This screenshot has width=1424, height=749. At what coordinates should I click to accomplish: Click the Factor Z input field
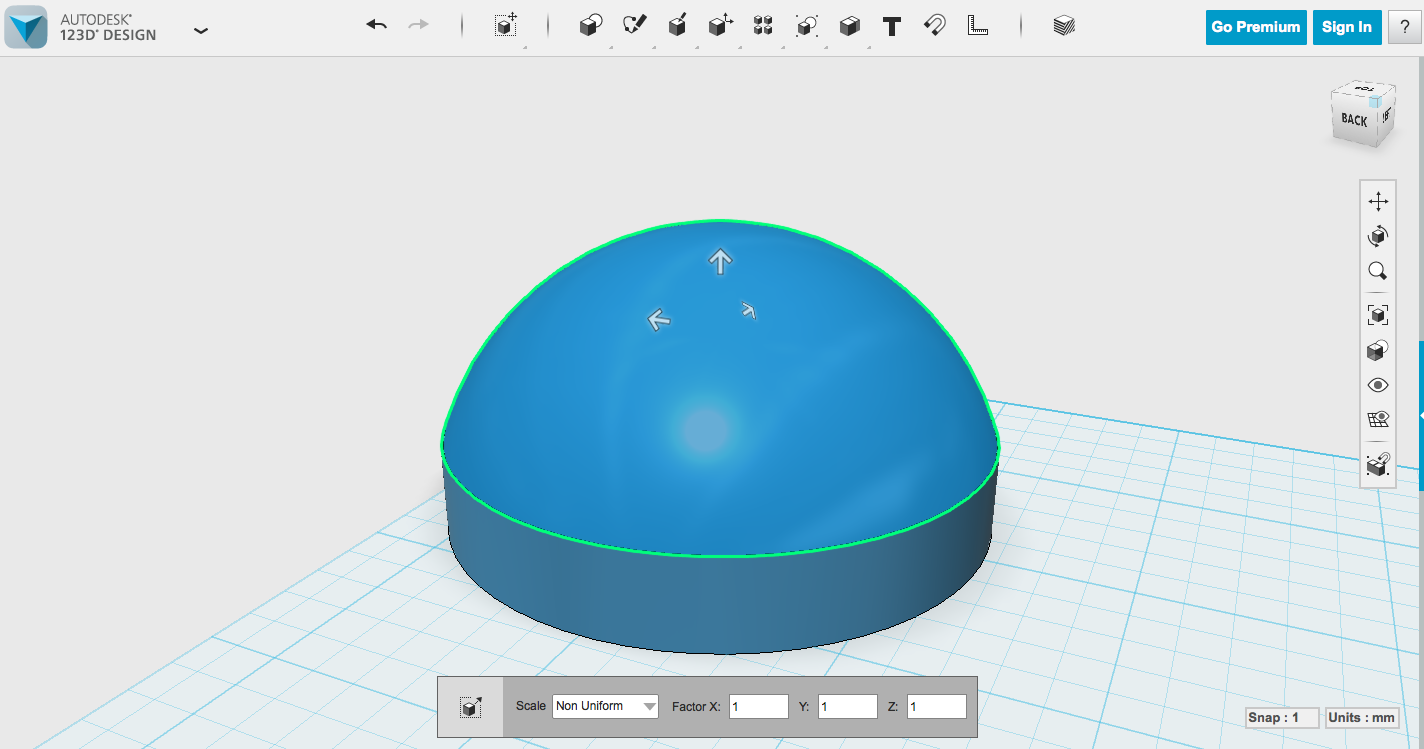click(x=936, y=706)
